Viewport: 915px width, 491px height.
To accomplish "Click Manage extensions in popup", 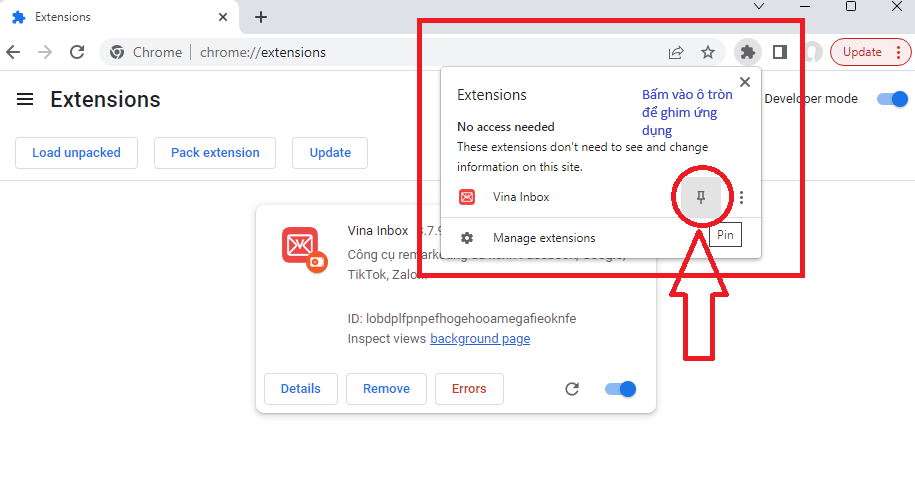I will (600, 238).
